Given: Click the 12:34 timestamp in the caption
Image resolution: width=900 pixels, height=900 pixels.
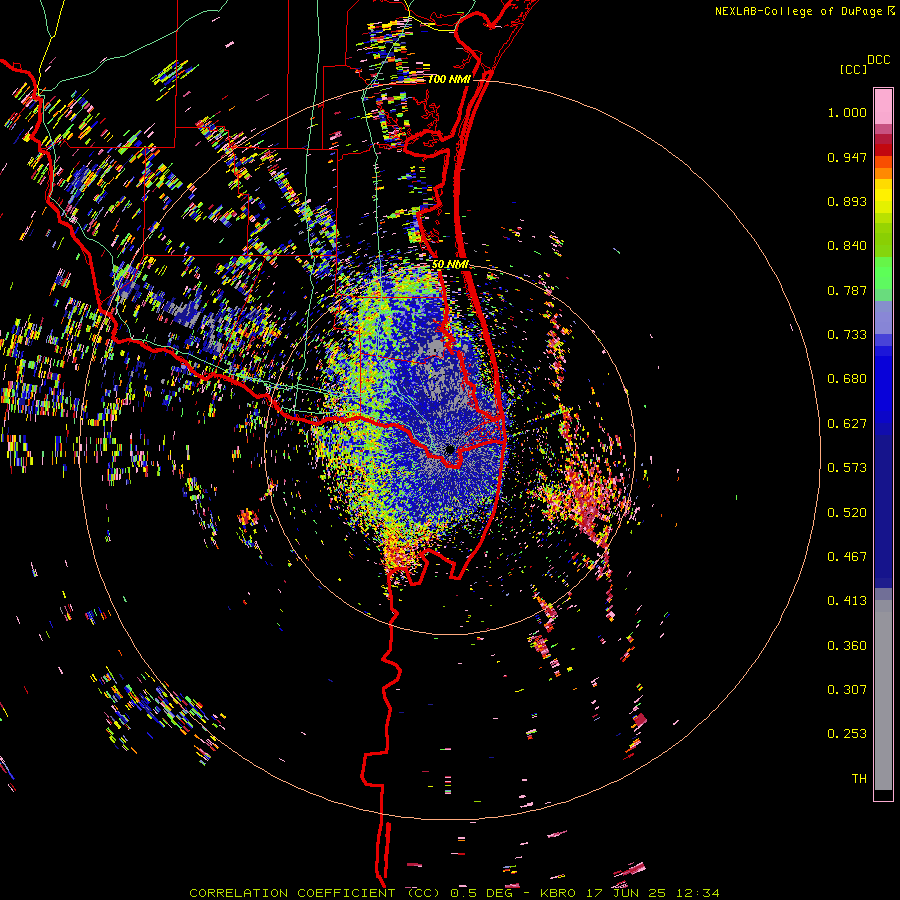Looking at the screenshot, I should coord(697,893).
